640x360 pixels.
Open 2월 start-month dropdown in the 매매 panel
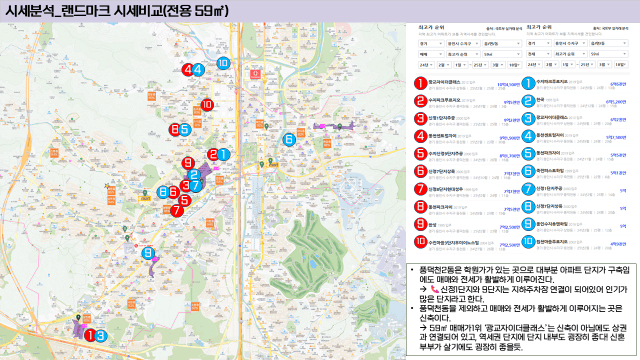(x=443, y=65)
